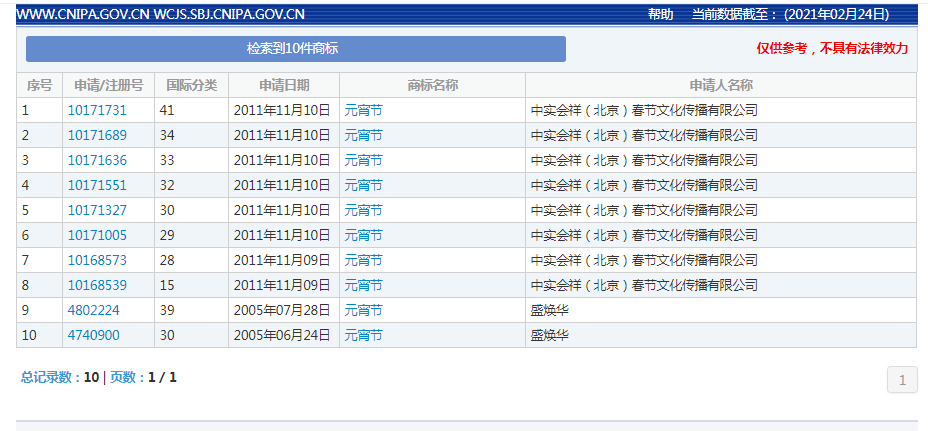Click 元宵节 trademark name in row 10

(x=363, y=335)
